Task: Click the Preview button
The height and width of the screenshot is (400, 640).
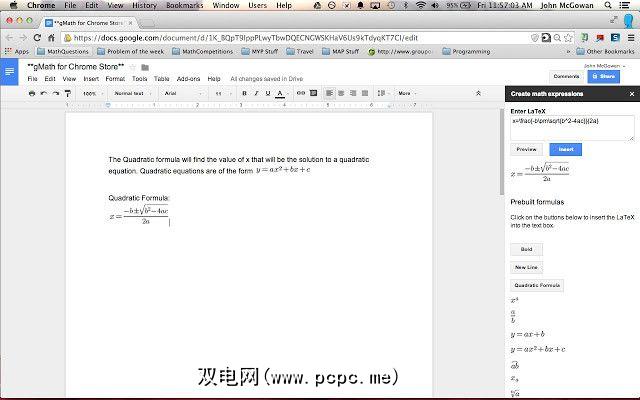Action: pos(527,149)
